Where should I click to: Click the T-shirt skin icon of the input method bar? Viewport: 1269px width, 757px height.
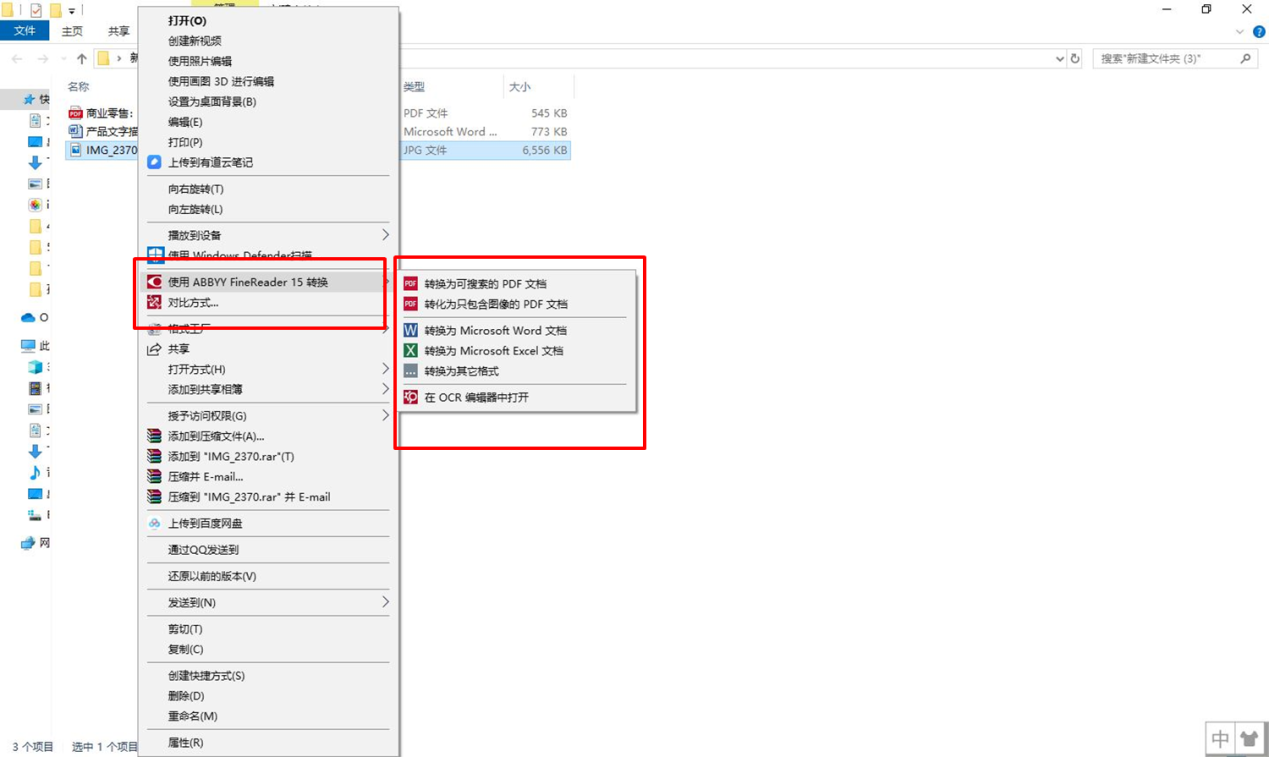1249,739
